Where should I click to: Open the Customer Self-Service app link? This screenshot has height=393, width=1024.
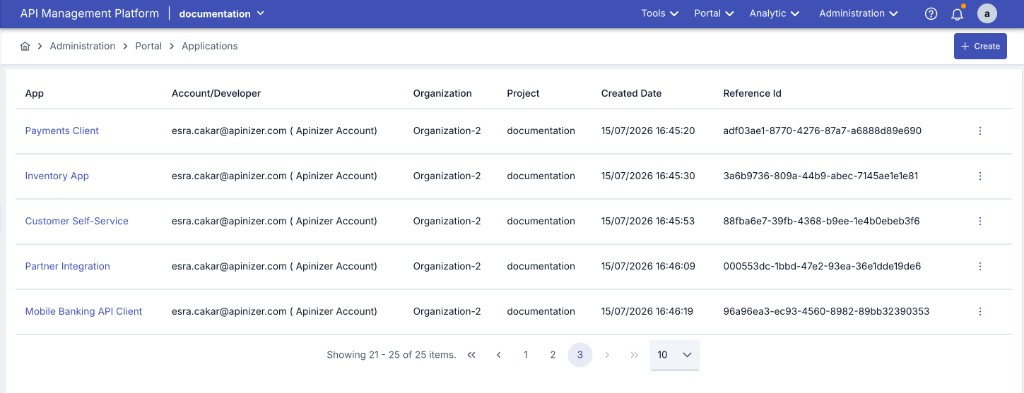coord(76,221)
